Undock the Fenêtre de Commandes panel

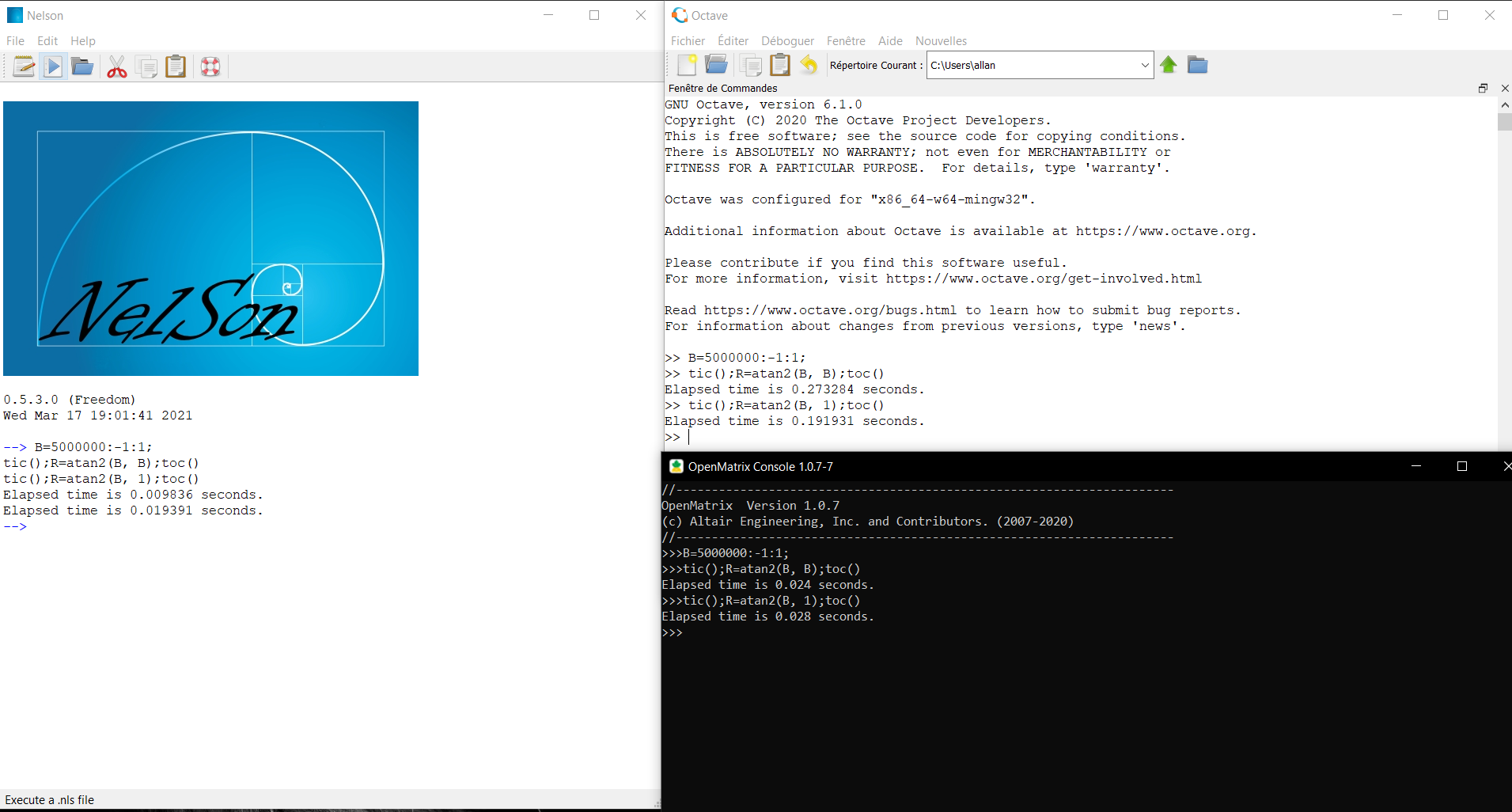pos(1483,88)
